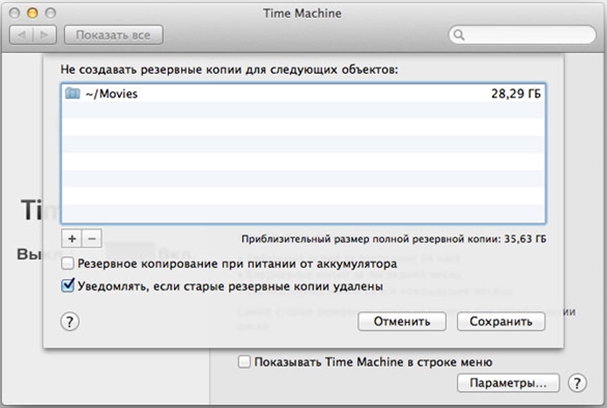Screen dimensions: 607x408
Task: Click the remove exclusion minus button
Action: click(x=92, y=238)
